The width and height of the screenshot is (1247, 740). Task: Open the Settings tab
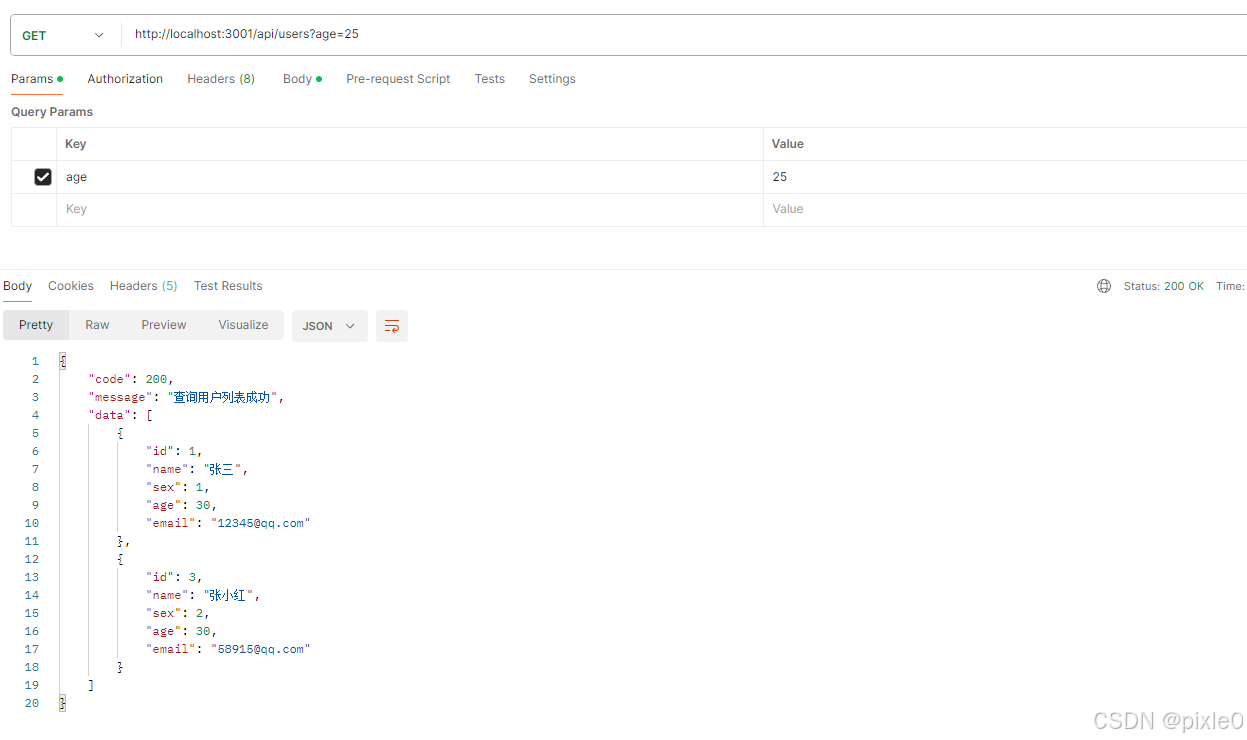(x=552, y=79)
